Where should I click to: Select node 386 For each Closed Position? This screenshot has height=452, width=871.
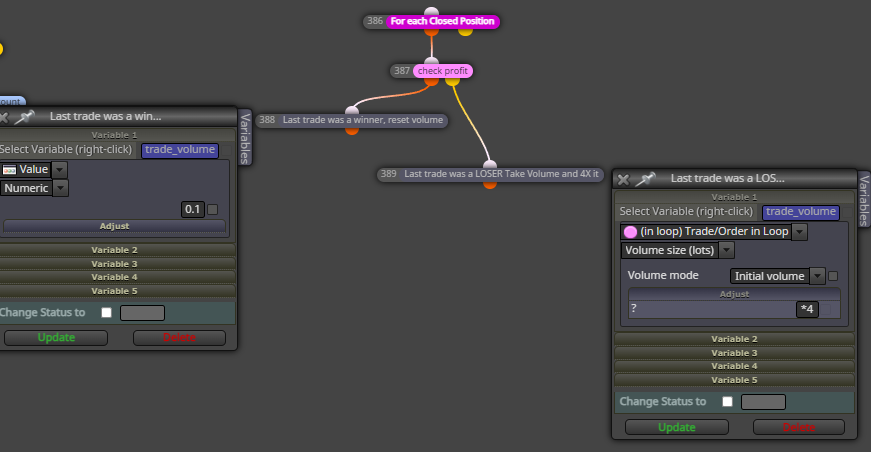point(432,21)
